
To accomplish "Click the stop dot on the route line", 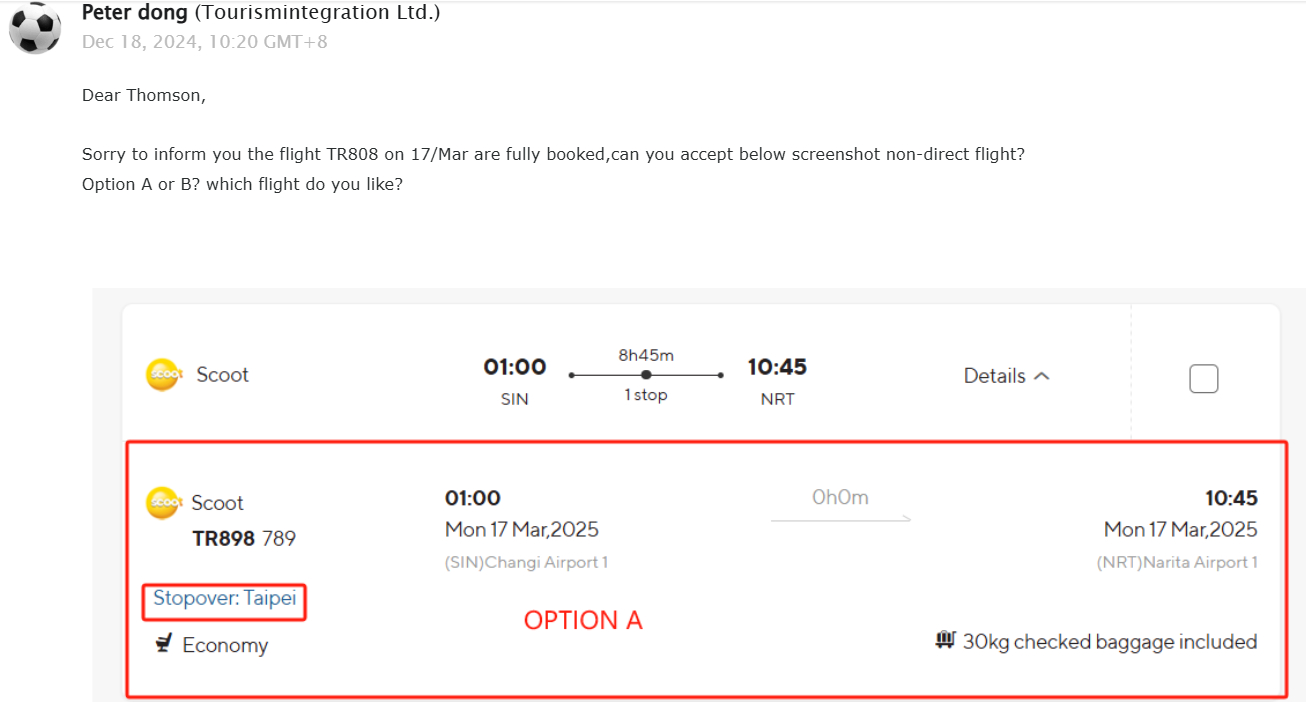I will [x=646, y=375].
